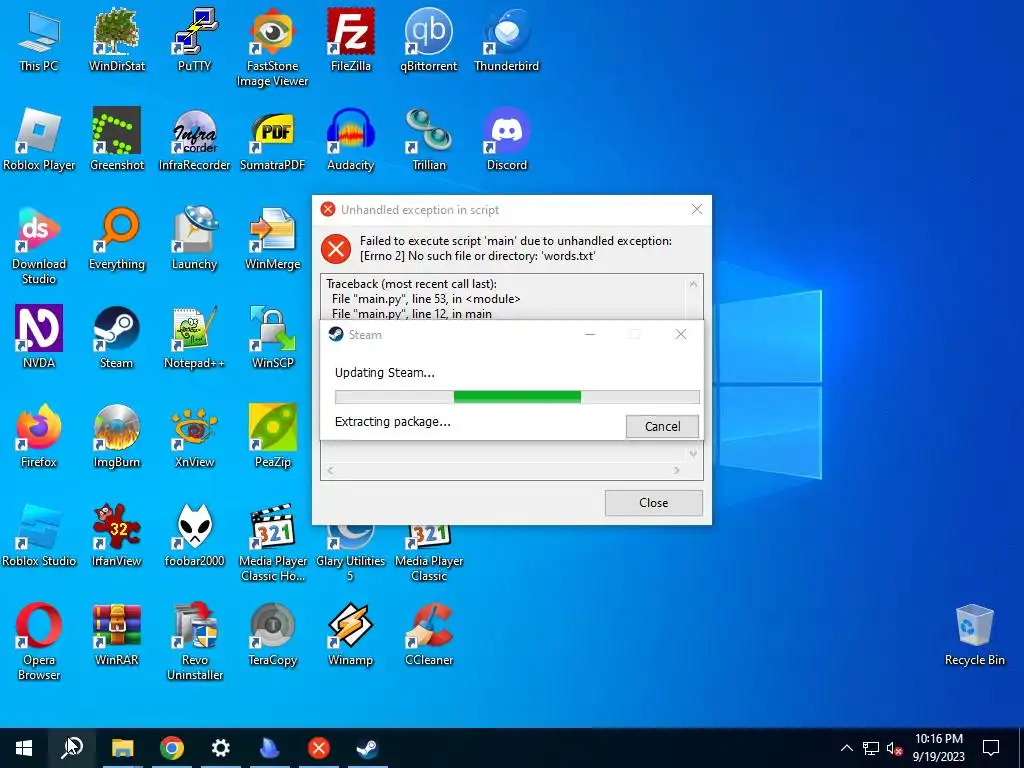Select the PuTTY desktop shortcut
The height and width of the screenshot is (768, 1024).
pyautogui.click(x=195, y=40)
